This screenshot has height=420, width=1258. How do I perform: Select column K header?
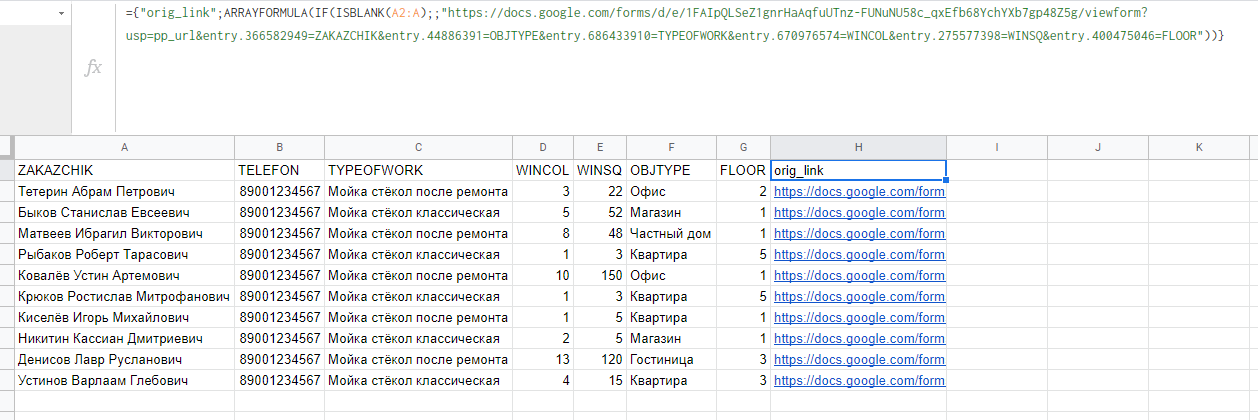(1199, 147)
